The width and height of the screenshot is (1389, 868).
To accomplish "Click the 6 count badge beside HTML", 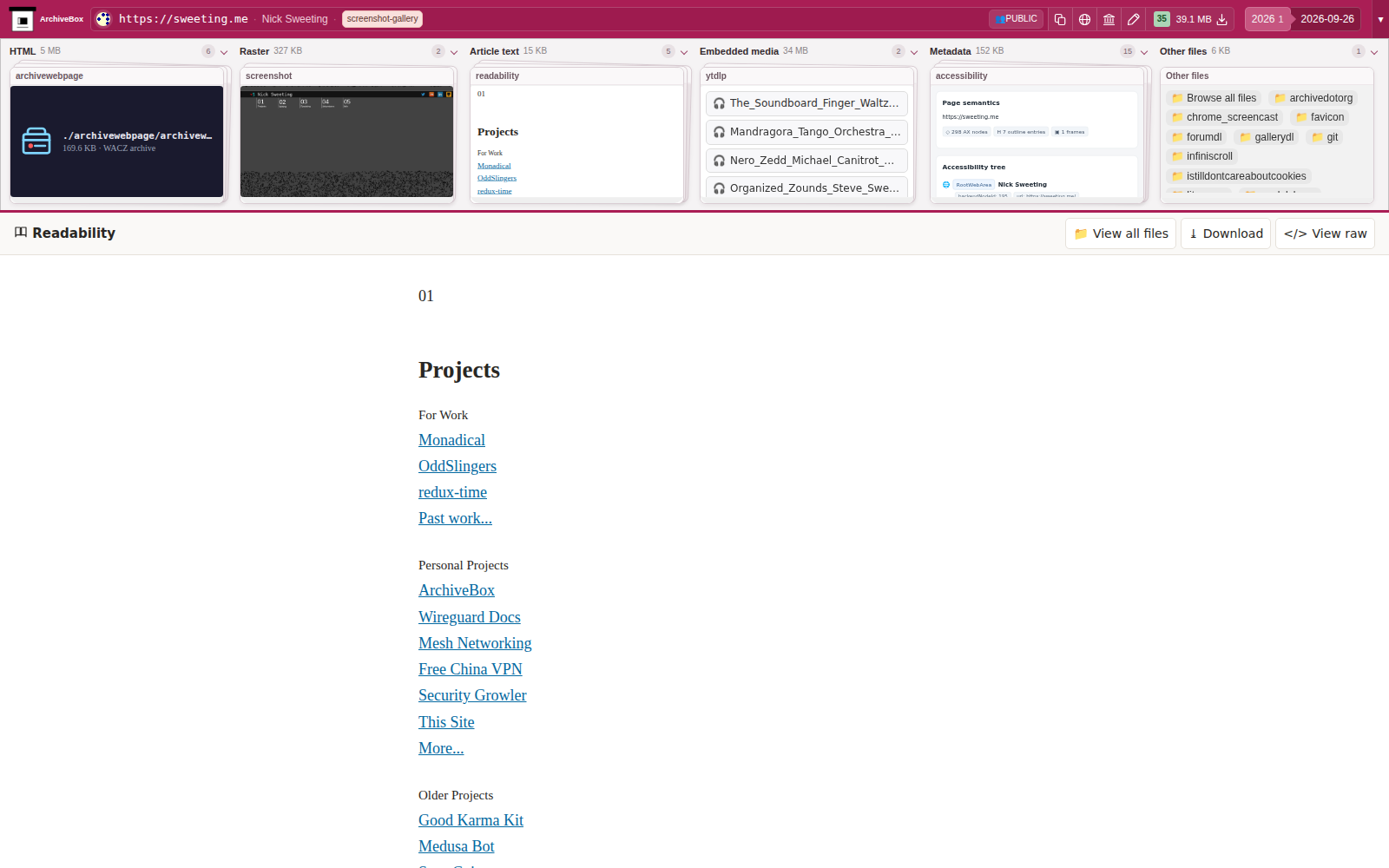I will click(x=208, y=52).
